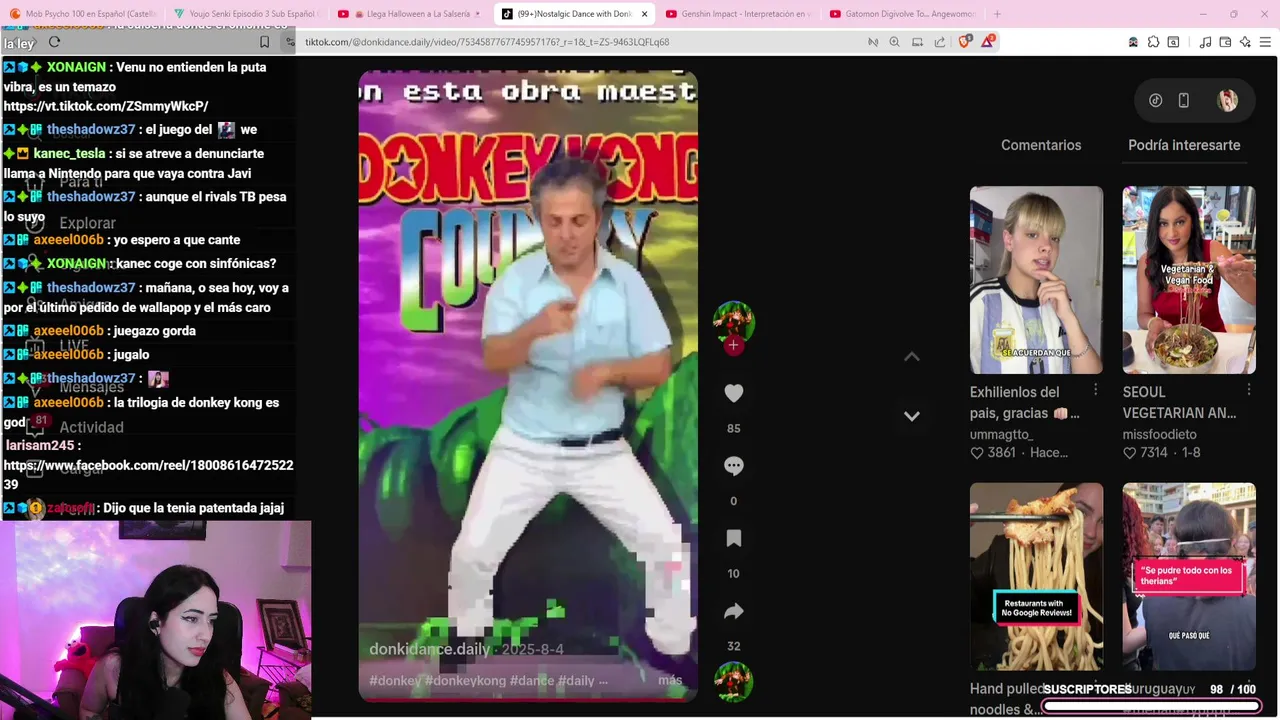1280x720 pixels.
Task: Click the Donkey Kong dance video player
Action: pos(528,385)
